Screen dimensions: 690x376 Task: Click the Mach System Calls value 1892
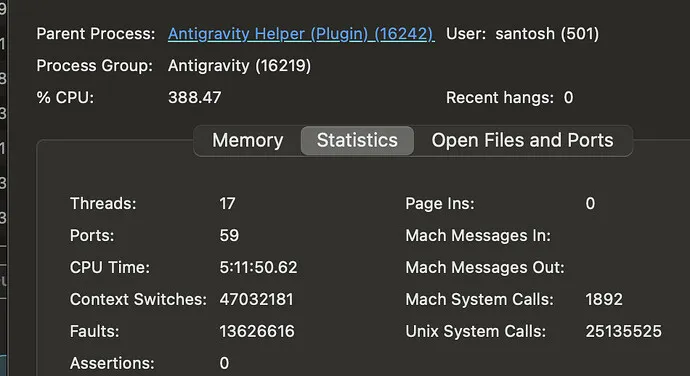pyautogui.click(x=604, y=299)
